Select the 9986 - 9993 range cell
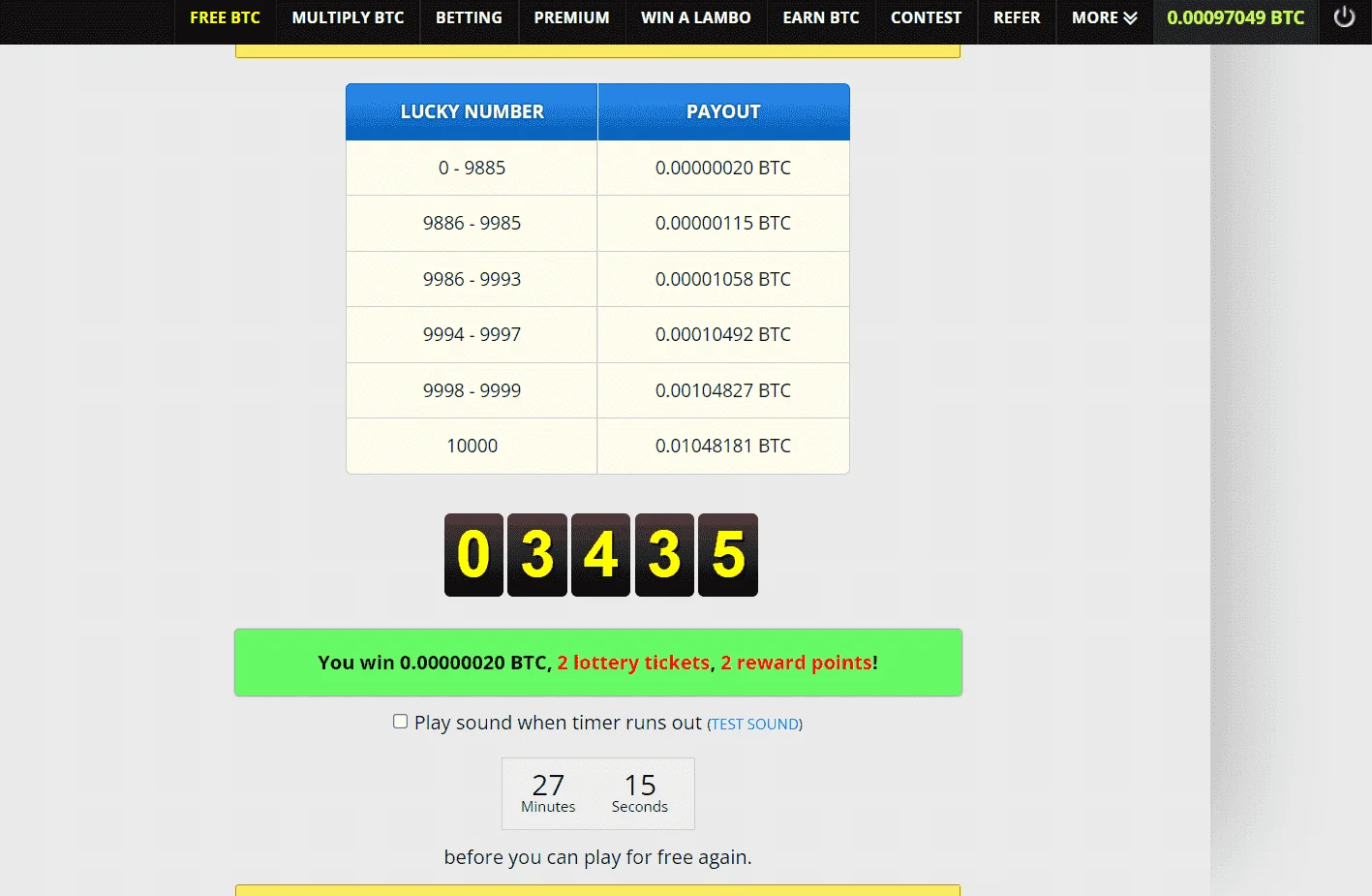Screen dimensions: 1372x896 tap(472, 279)
